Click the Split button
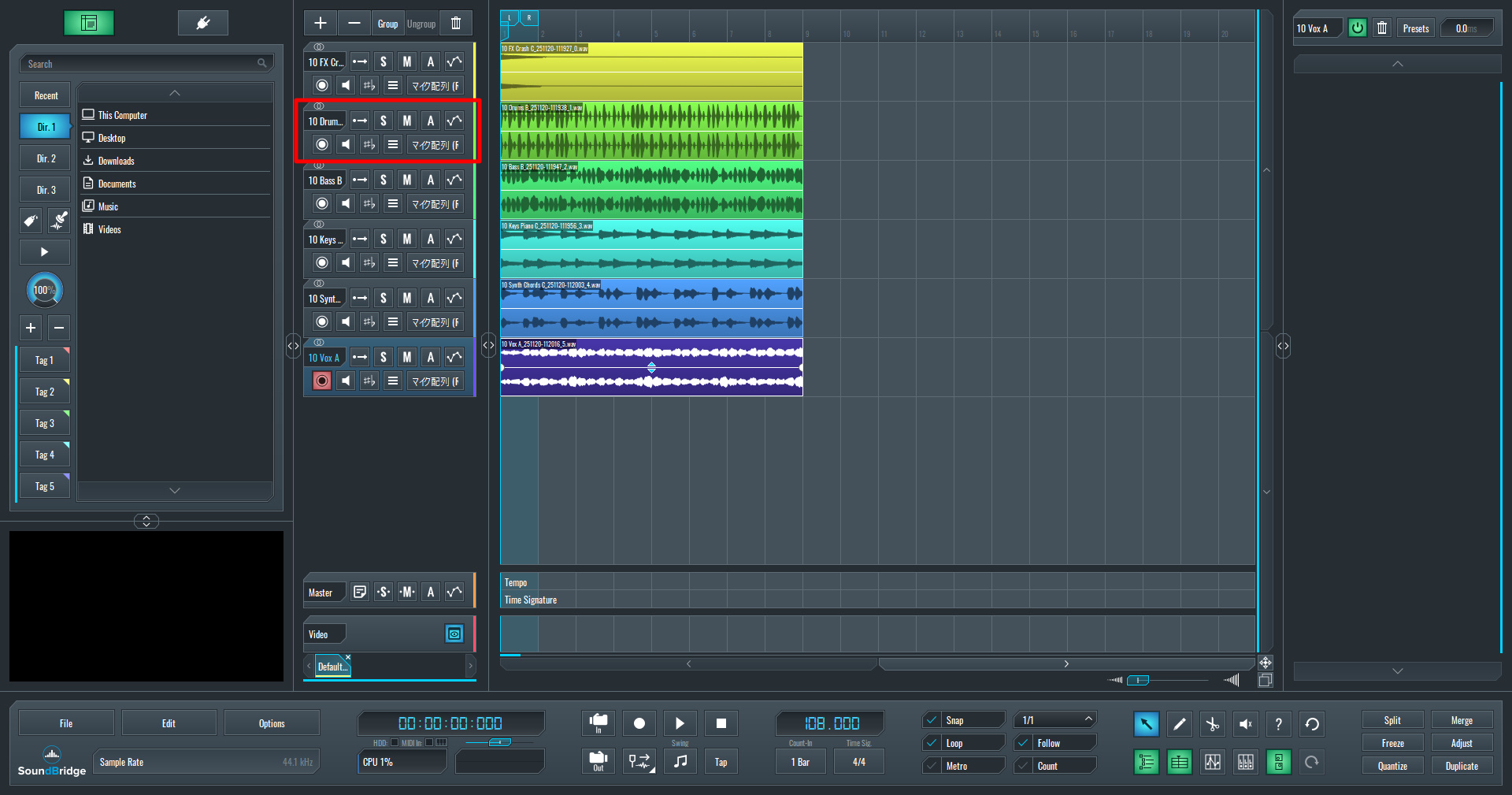 pyautogui.click(x=1392, y=720)
